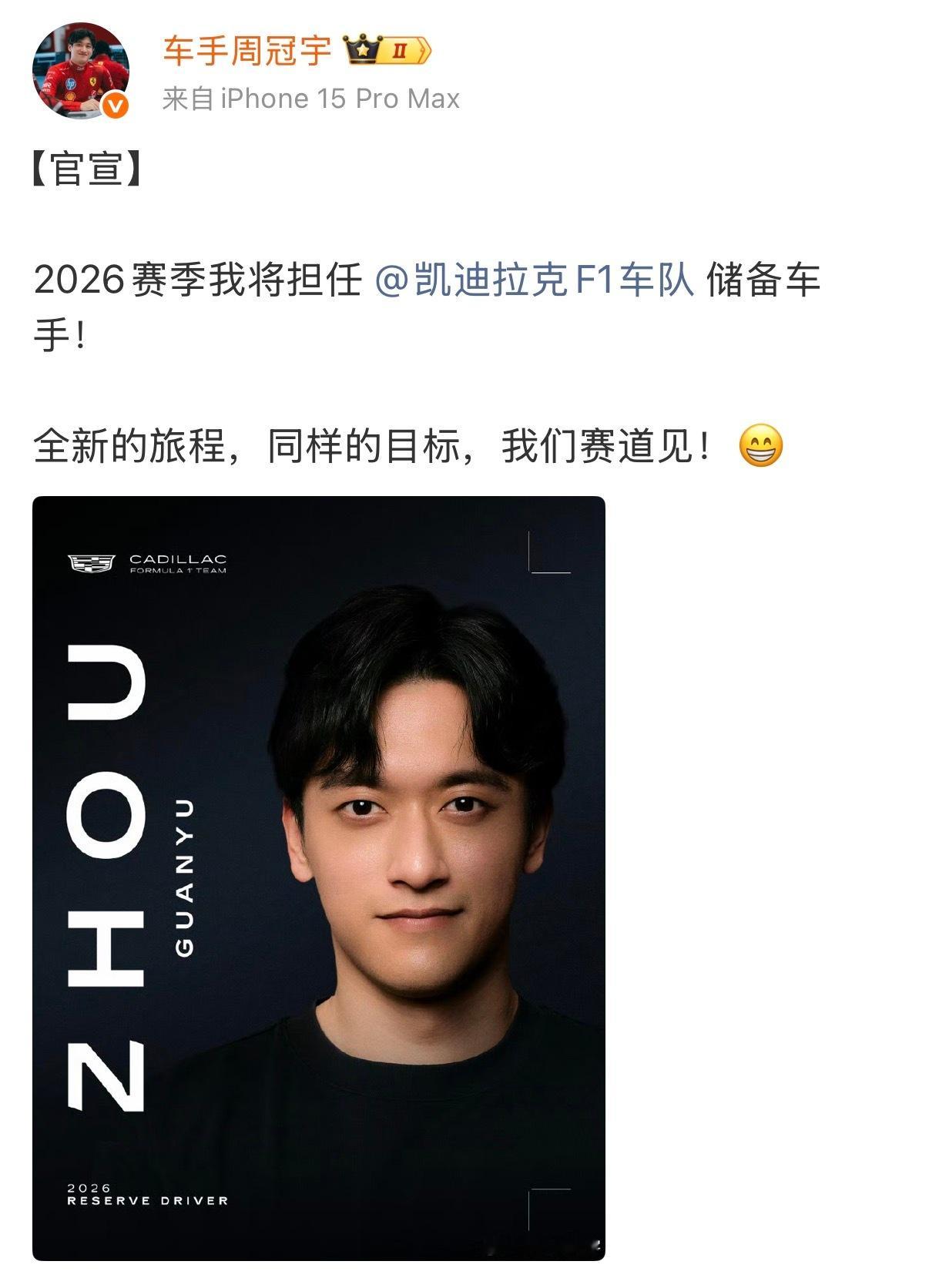Screen dimensions: 929x1288
Task: Click the 【官宣】 heading text
Action: pos(87,168)
